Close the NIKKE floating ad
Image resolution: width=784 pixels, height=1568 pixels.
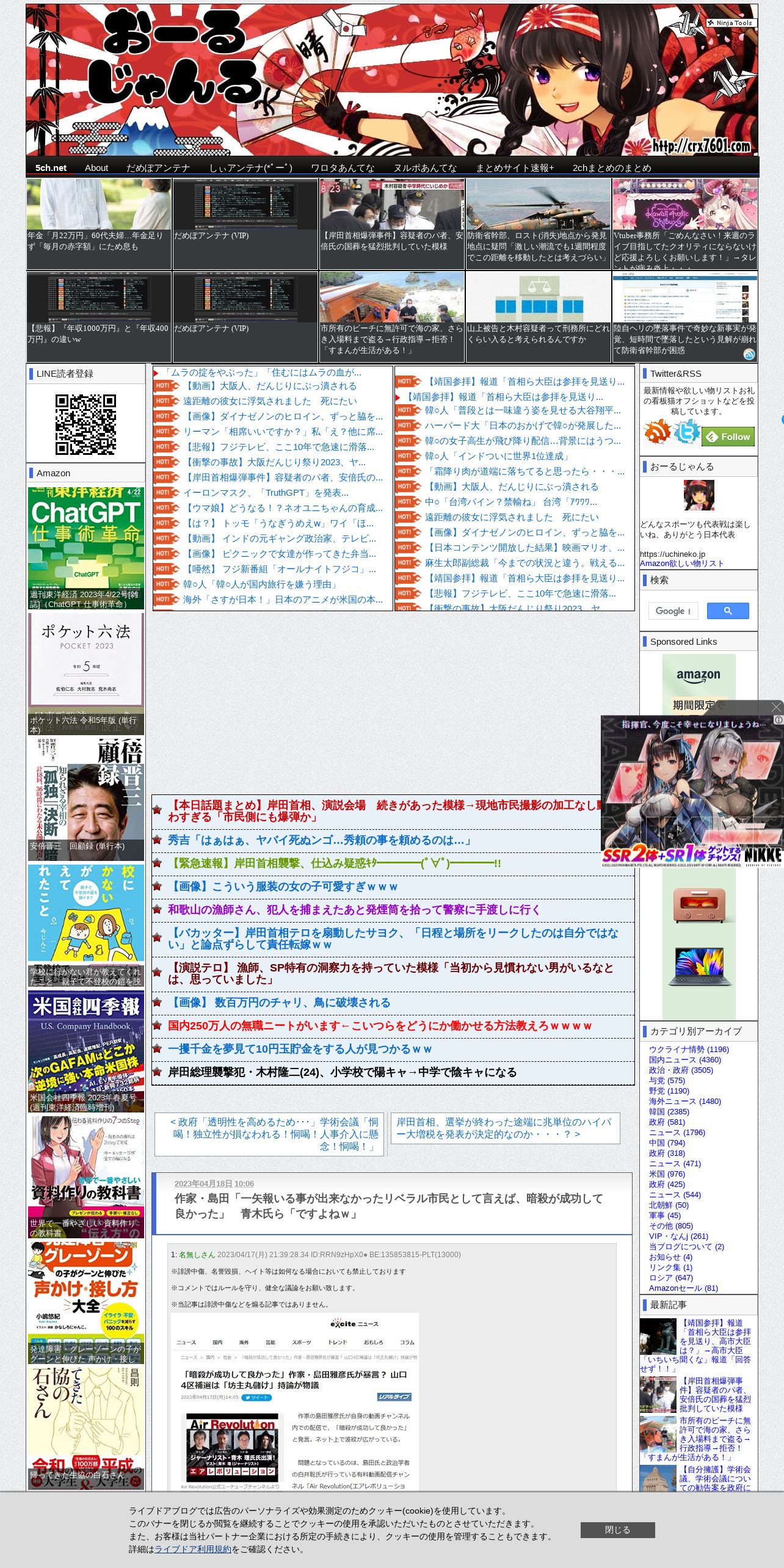(776, 706)
